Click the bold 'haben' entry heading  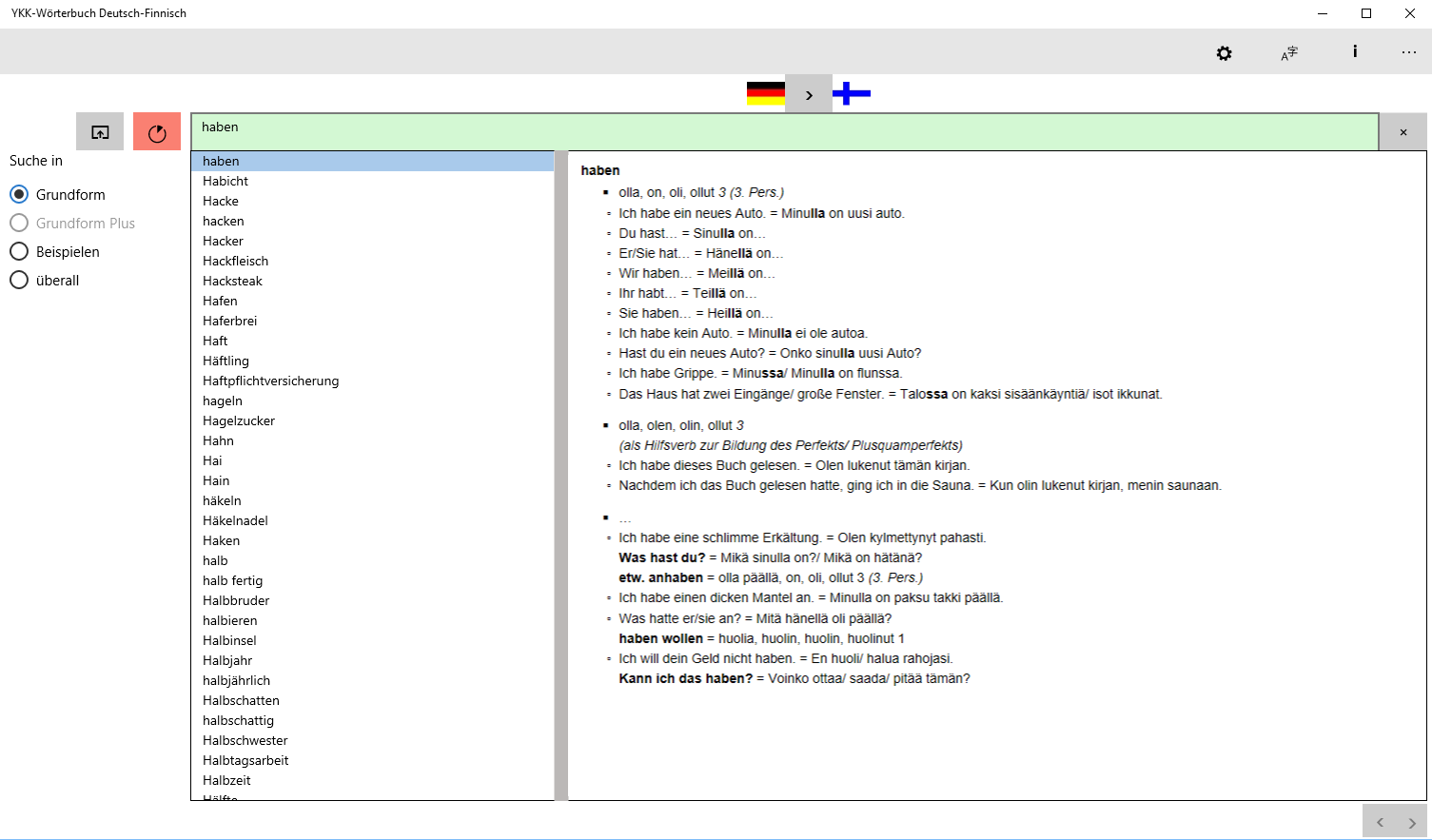(x=600, y=170)
